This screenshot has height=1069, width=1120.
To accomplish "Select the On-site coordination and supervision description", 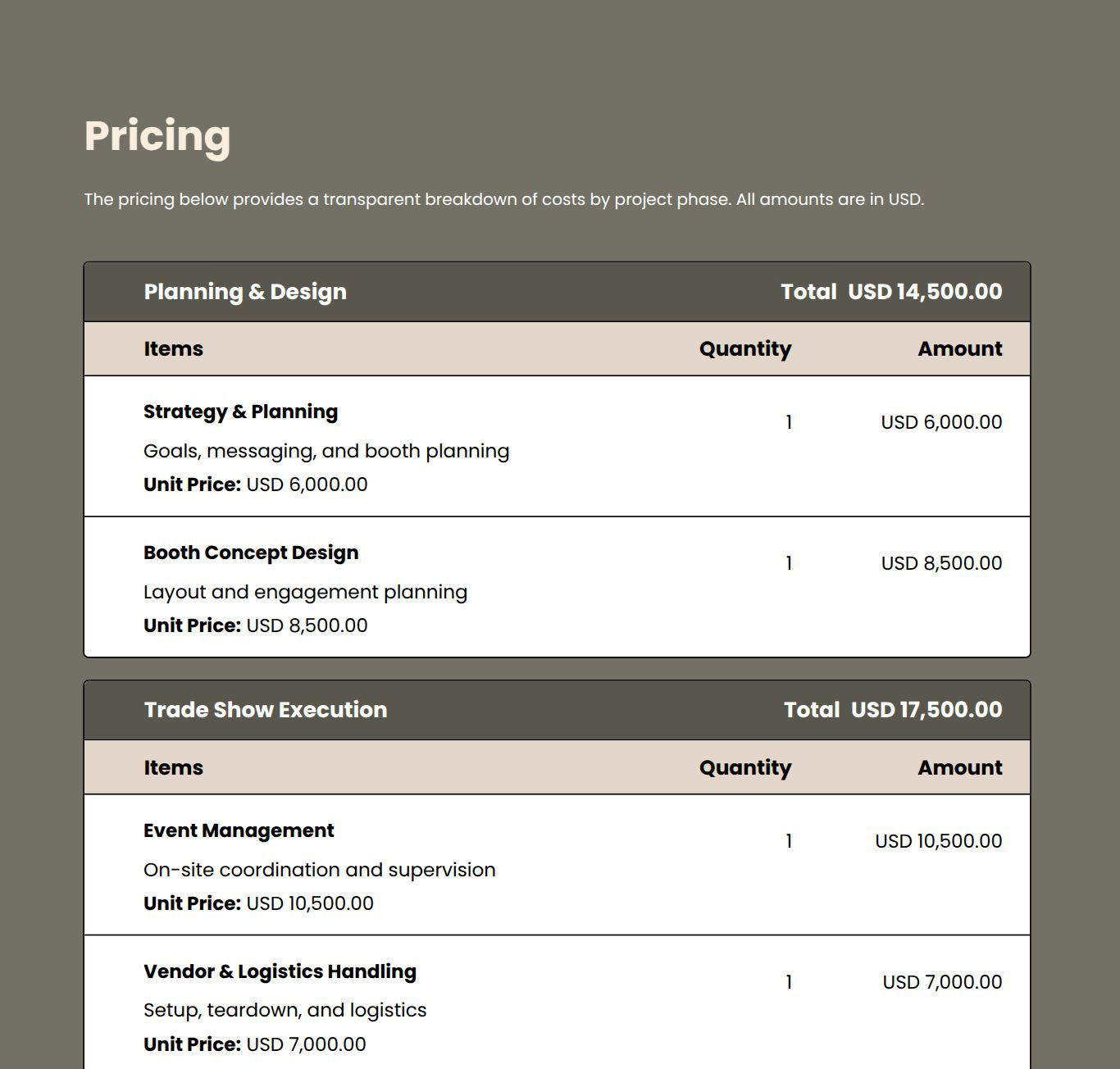I will coord(320,870).
